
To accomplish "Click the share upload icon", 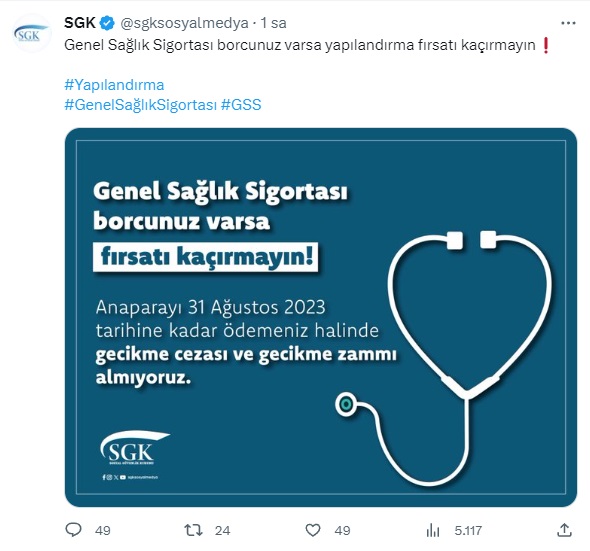I will [x=564, y=530].
